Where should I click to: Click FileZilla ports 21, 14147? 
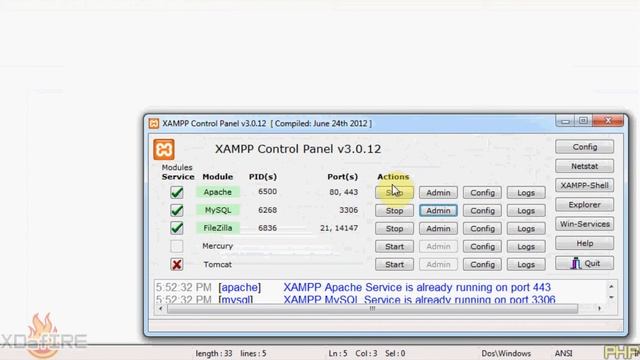339,228
